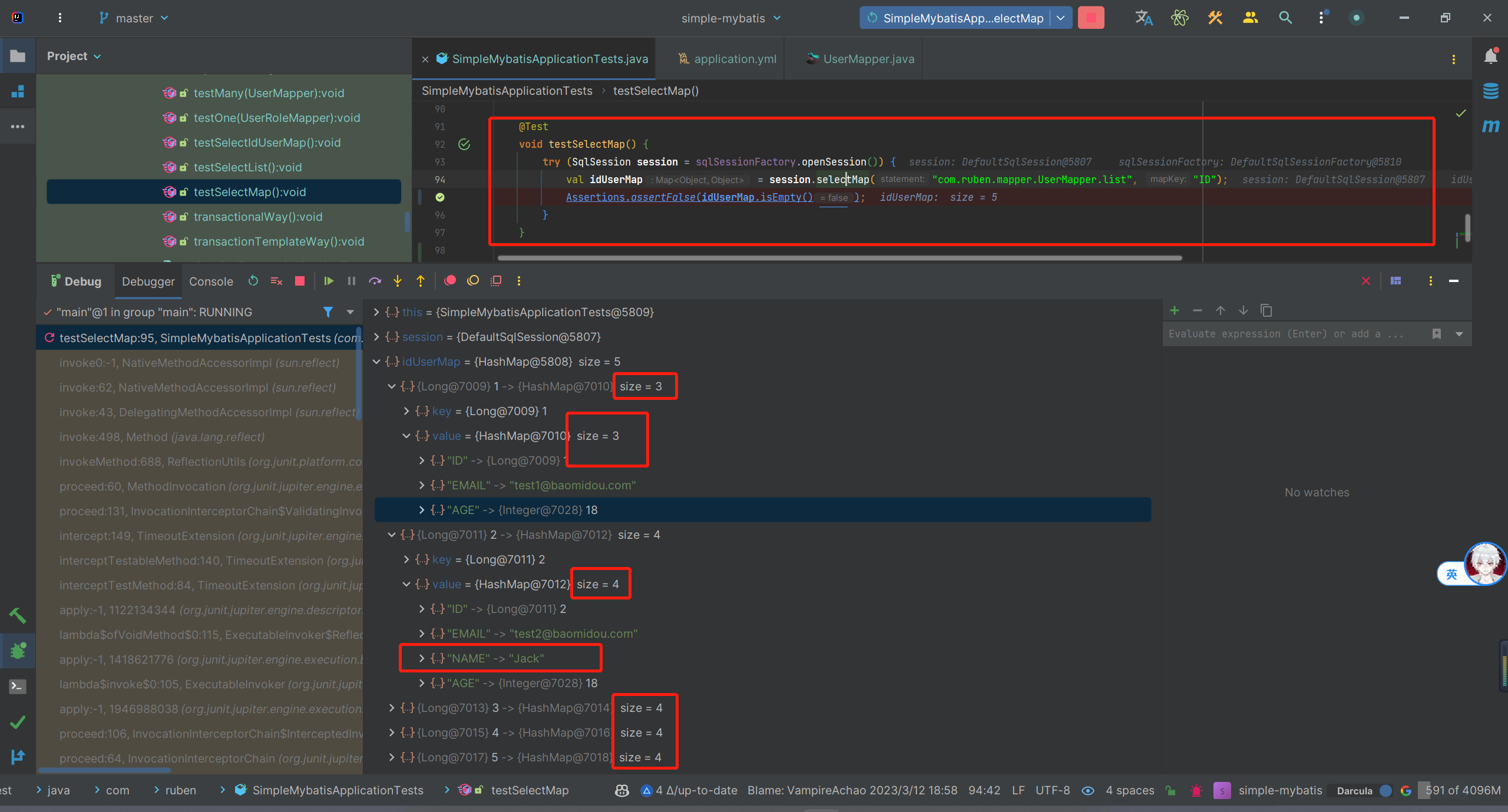The height and width of the screenshot is (812, 1508).
Task: Open the UserMapper.java editor tab
Action: tap(868, 59)
